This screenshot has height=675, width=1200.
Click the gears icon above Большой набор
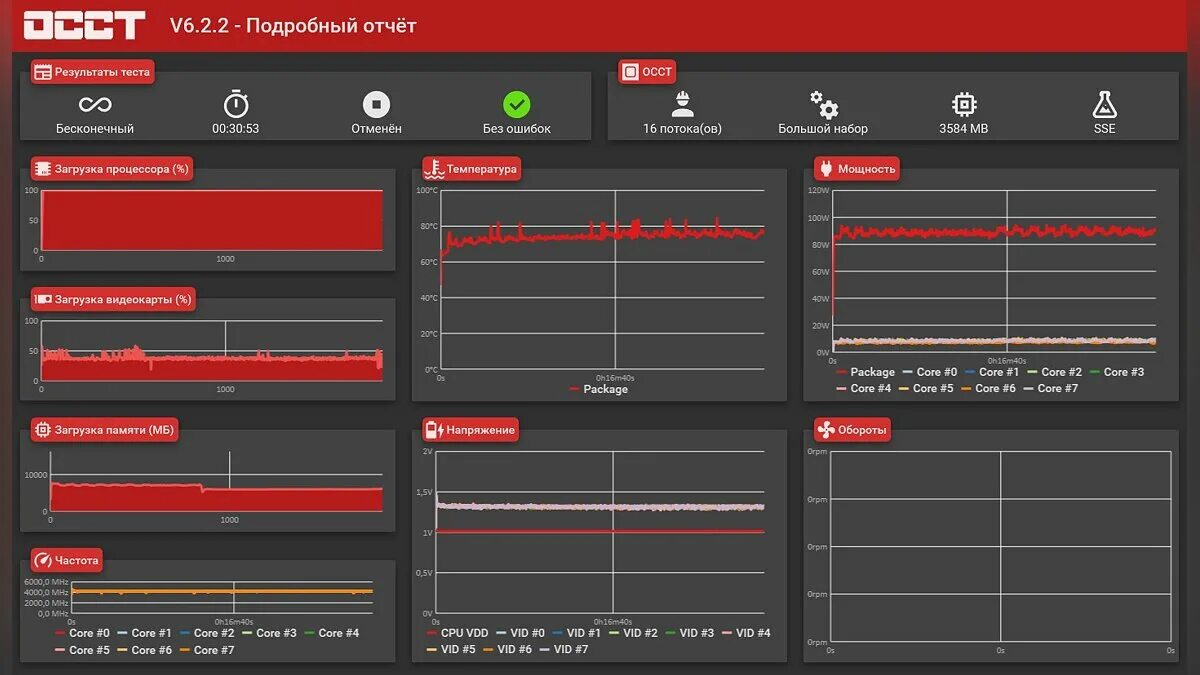[824, 104]
